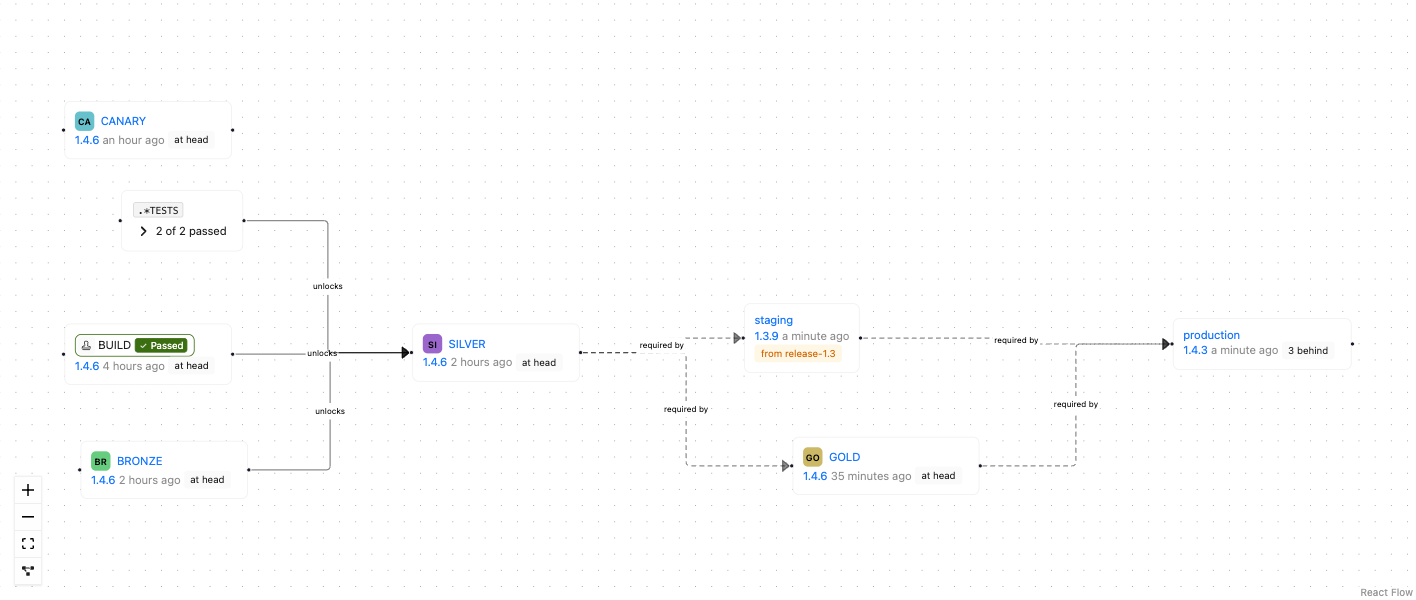Open the production environment link
This screenshot has height=600, width=1416.
coord(1211,335)
